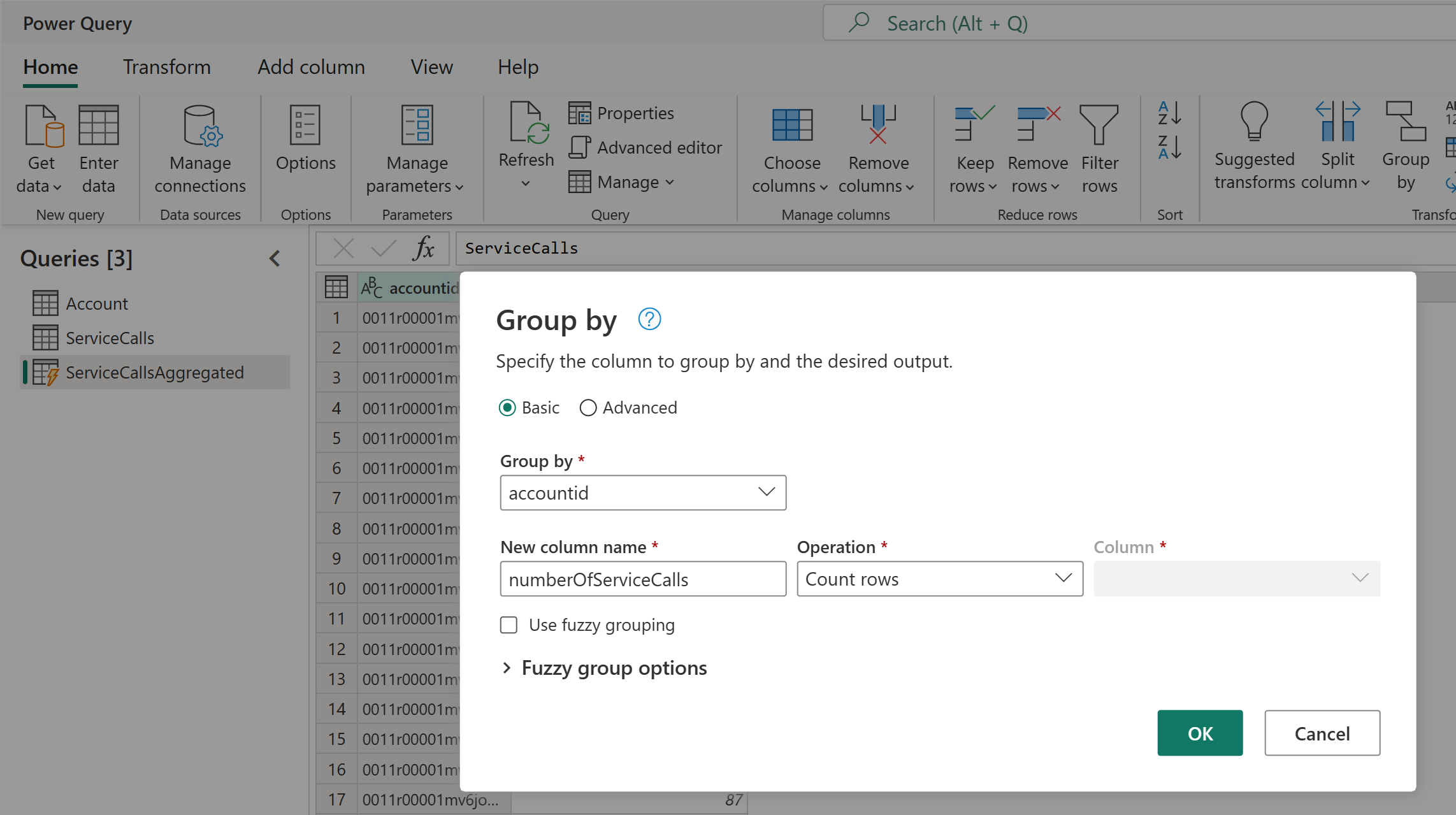Click the Enter data table icon
This screenshot has width=1456, height=815.
pos(98,126)
